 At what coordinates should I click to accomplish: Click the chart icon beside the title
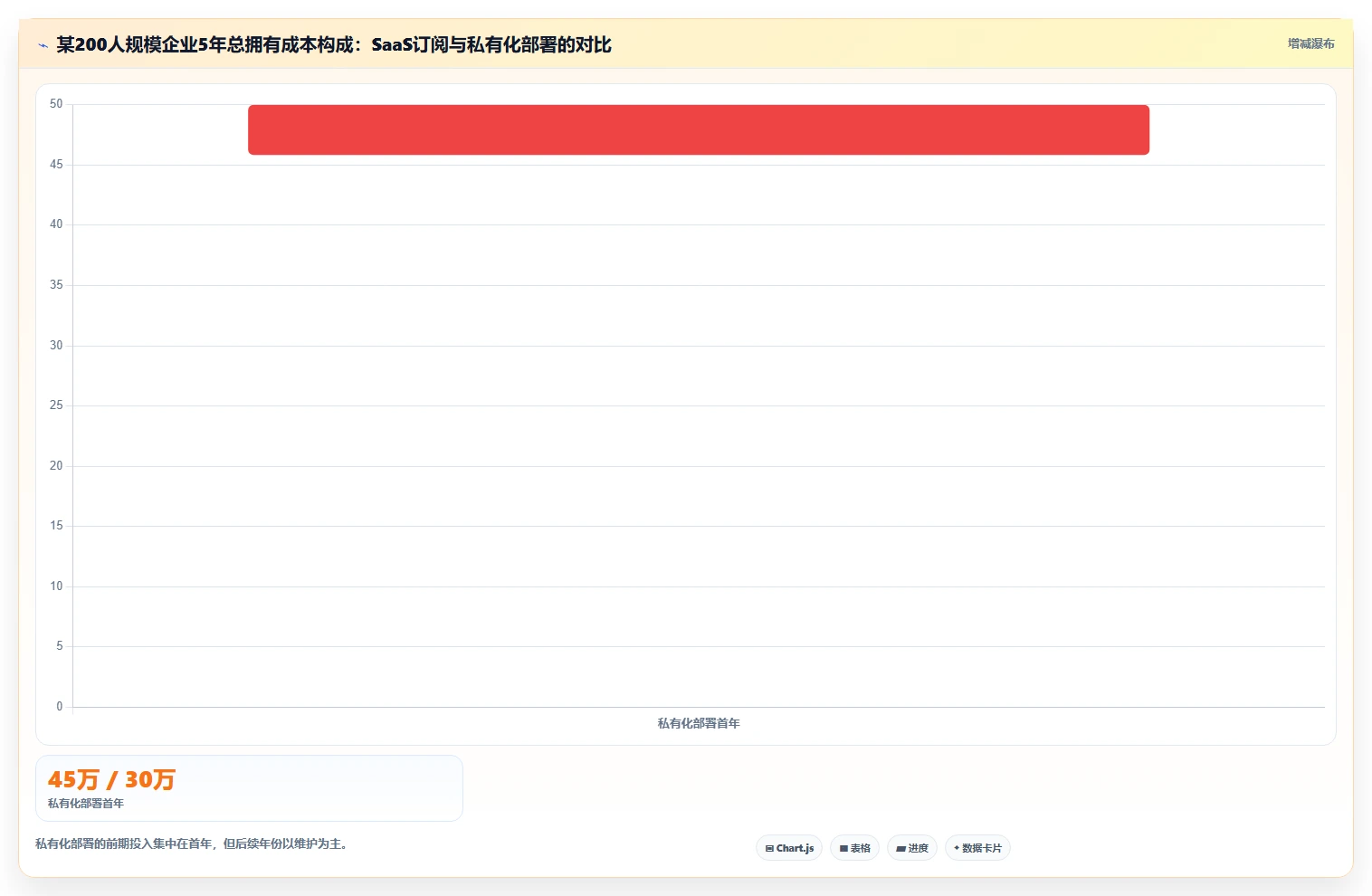[43, 45]
